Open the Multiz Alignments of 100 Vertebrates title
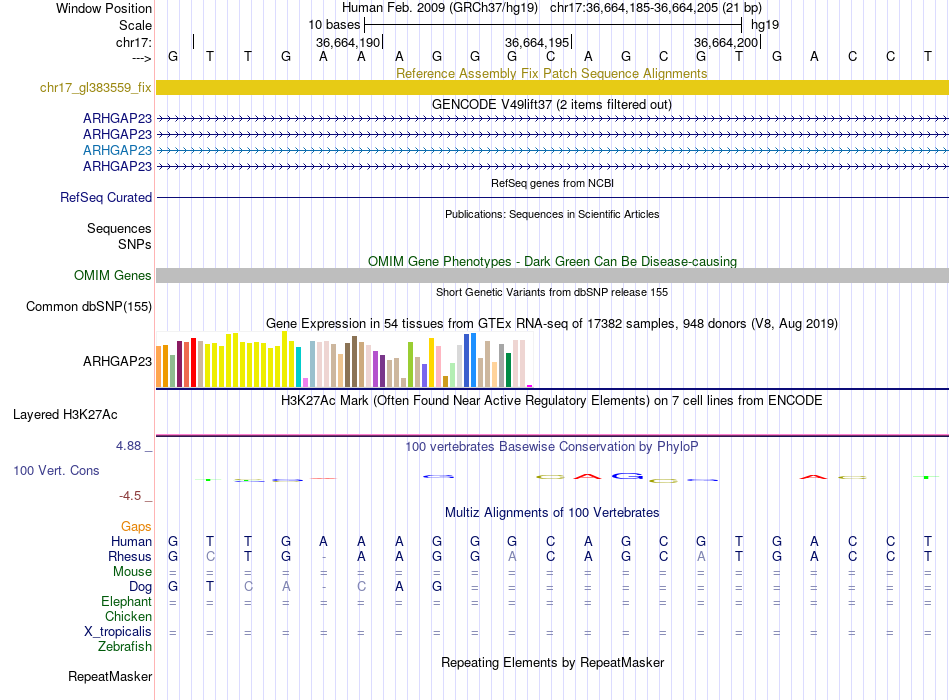 pos(551,513)
